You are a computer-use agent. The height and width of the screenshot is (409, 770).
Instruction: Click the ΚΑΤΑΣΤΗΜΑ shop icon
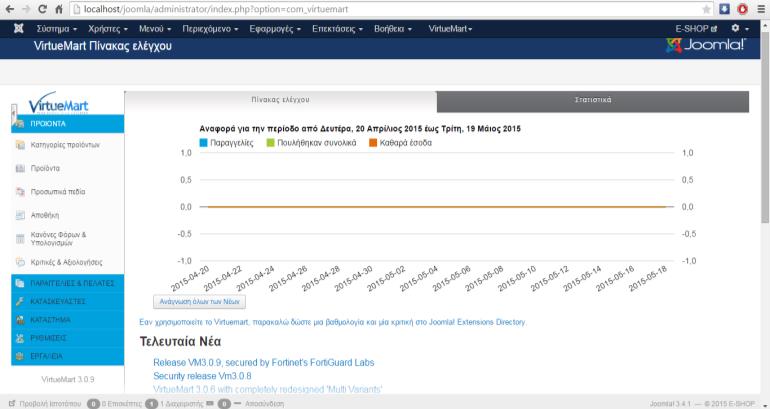point(20,320)
